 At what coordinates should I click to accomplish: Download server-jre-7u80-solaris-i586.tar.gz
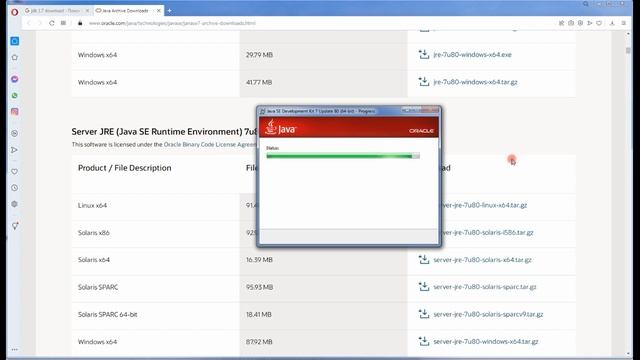(487, 232)
